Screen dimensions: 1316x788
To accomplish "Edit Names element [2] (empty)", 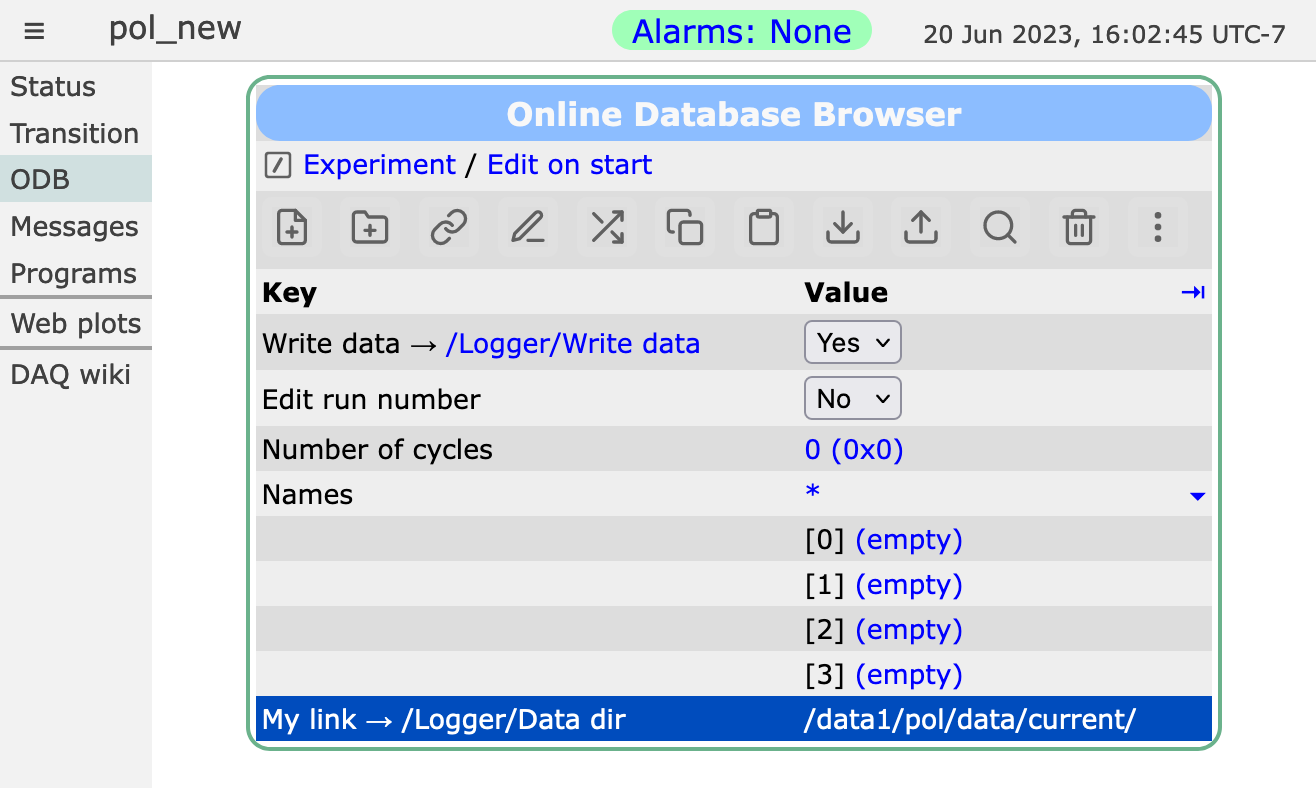I will 909,630.
